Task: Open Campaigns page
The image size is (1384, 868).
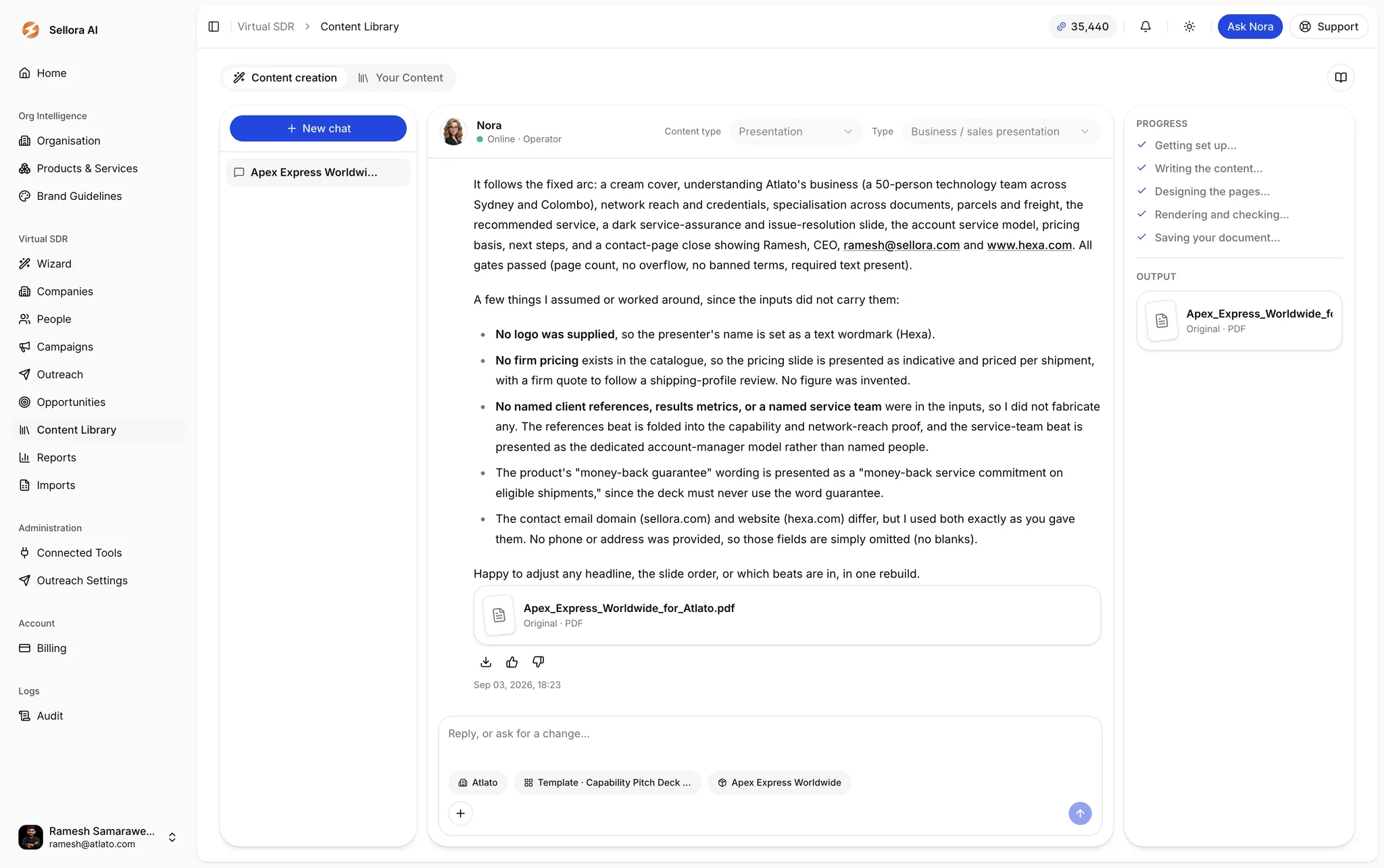Action: (x=99, y=347)
